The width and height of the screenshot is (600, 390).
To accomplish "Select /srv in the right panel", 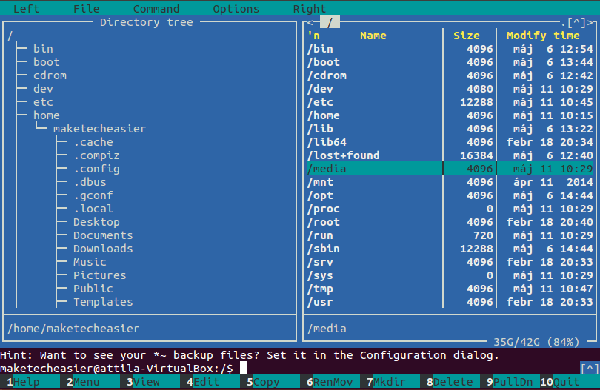I will click(x=450, y=262).
